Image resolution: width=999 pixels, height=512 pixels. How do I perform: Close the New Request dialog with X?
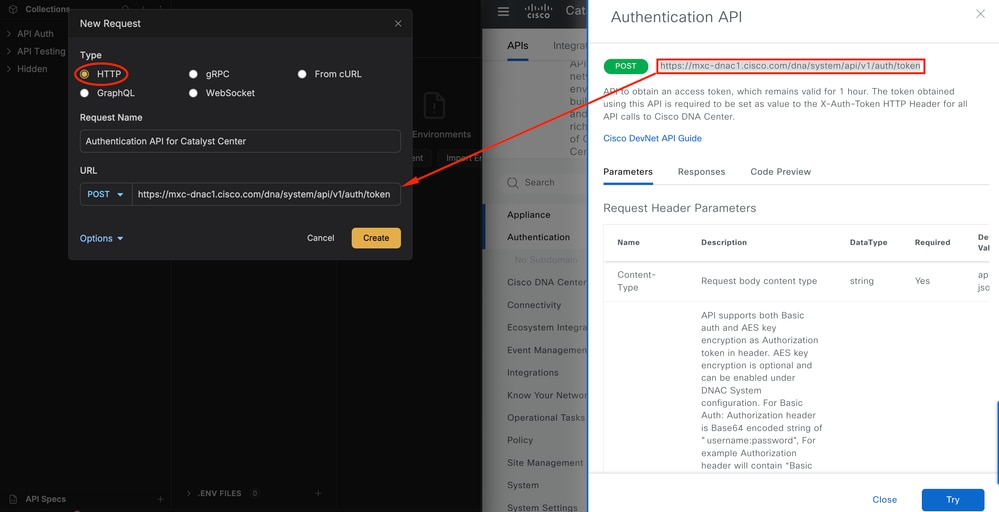coord(398,24)
